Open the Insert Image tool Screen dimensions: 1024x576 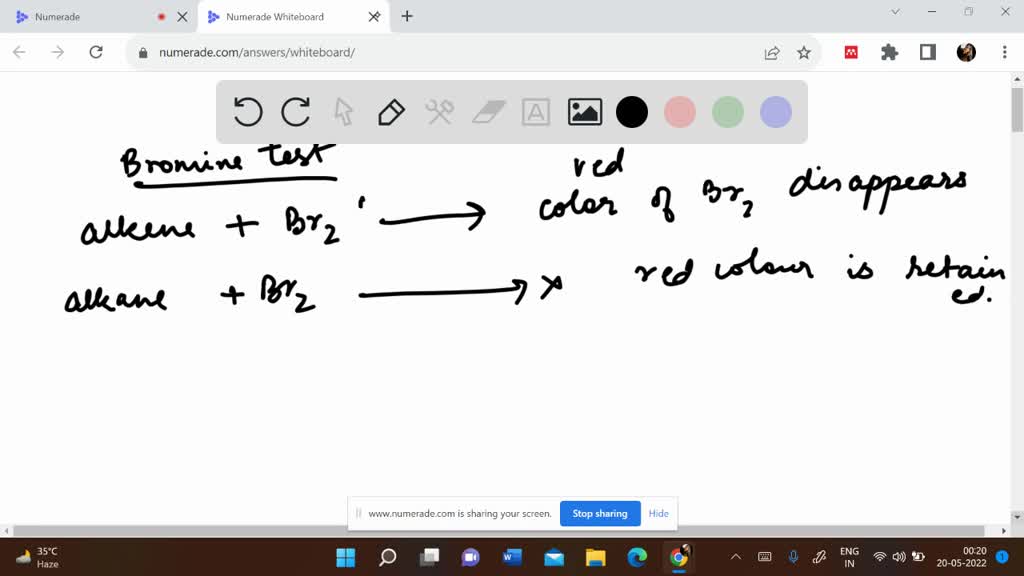pyautogui.click(x=584, y=112)
